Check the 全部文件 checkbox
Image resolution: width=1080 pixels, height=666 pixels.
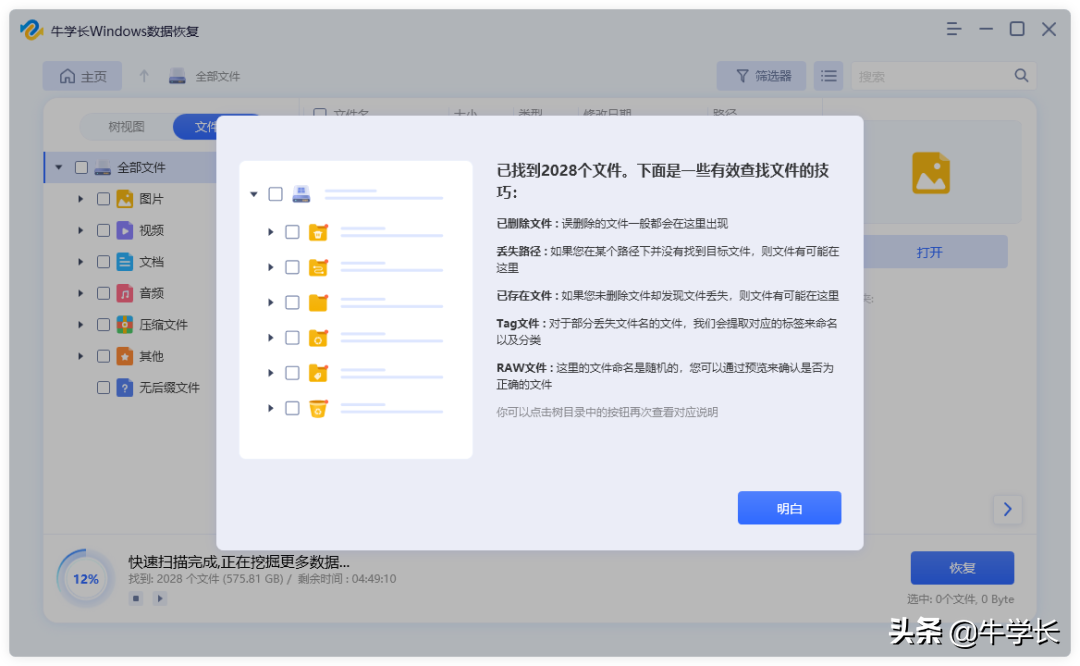coord(81,167)
